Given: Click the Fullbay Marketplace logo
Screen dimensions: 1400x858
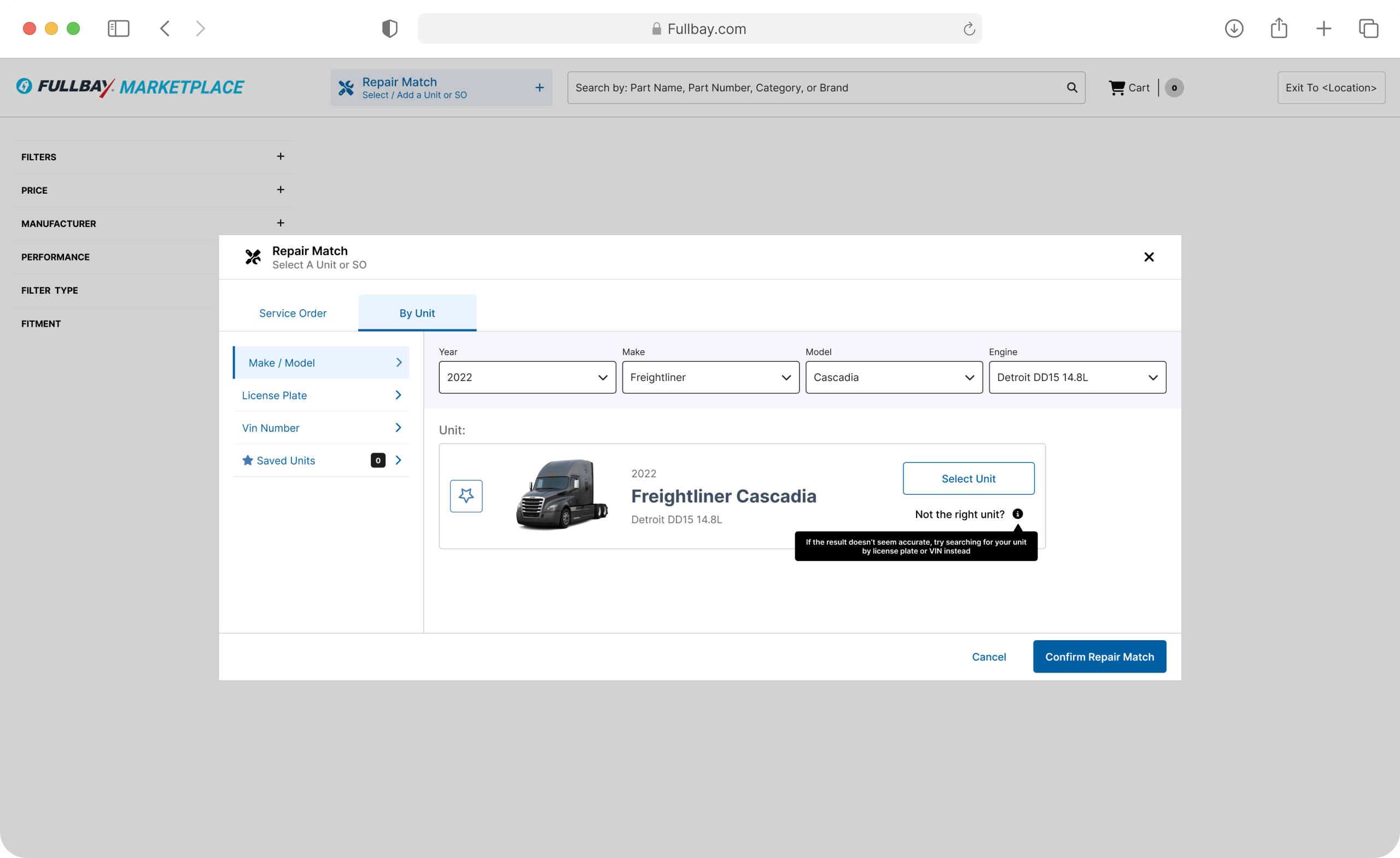Looking at the screenshot, I should (130, 87).
